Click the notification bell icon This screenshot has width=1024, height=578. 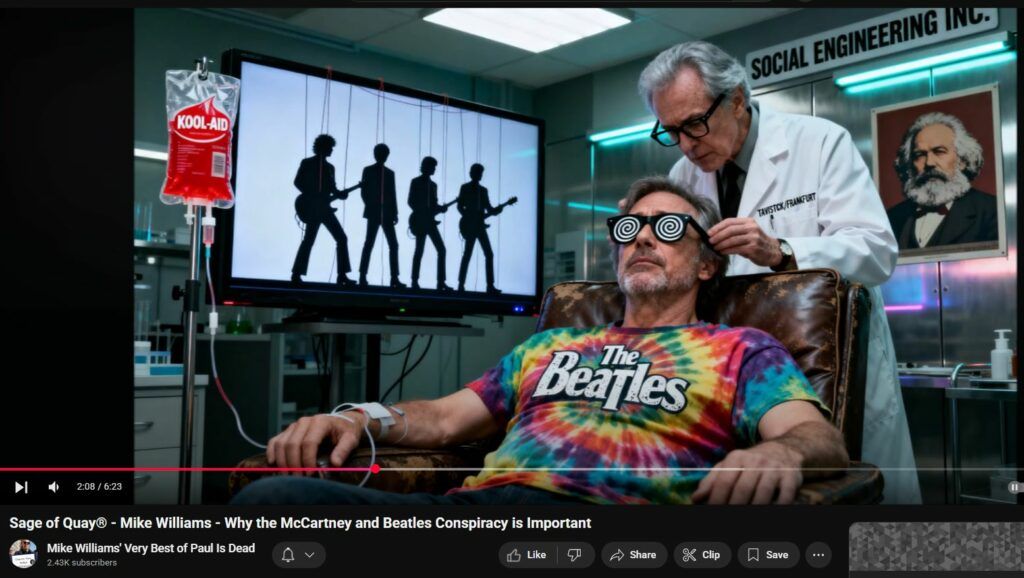pyautogui.click(x=288, y=555)
